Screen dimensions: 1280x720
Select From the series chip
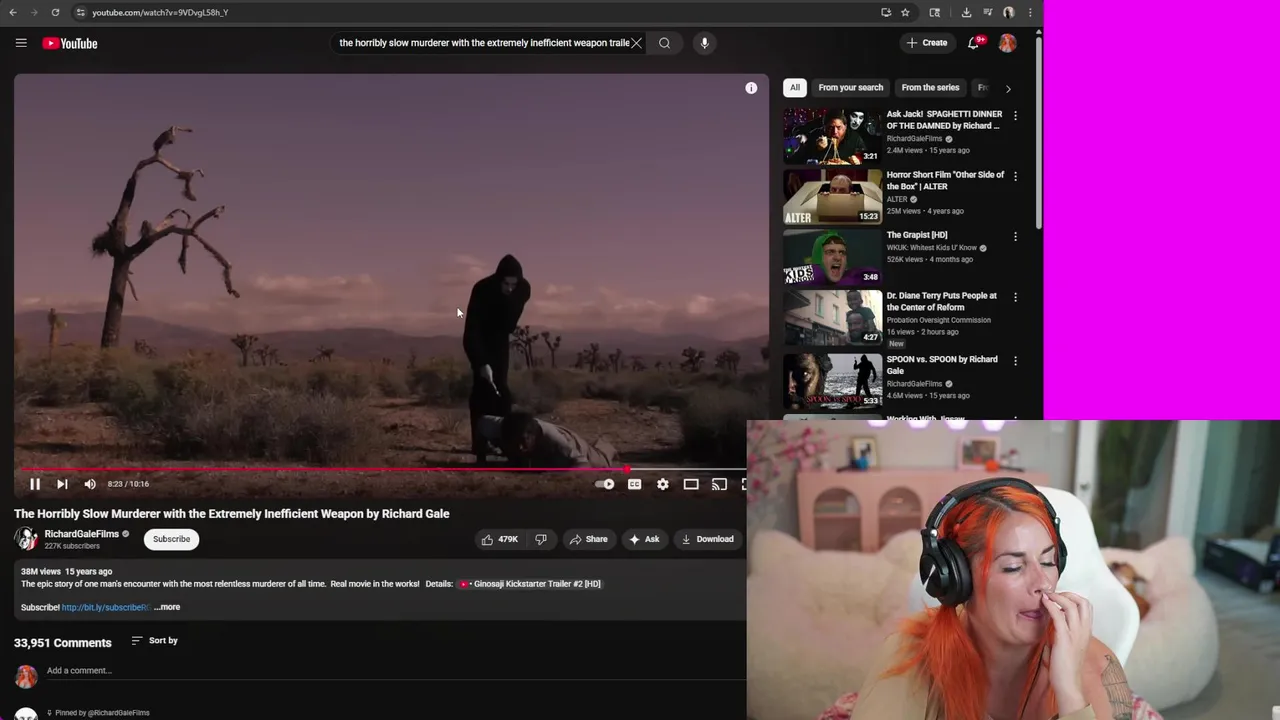coord(930,88)
